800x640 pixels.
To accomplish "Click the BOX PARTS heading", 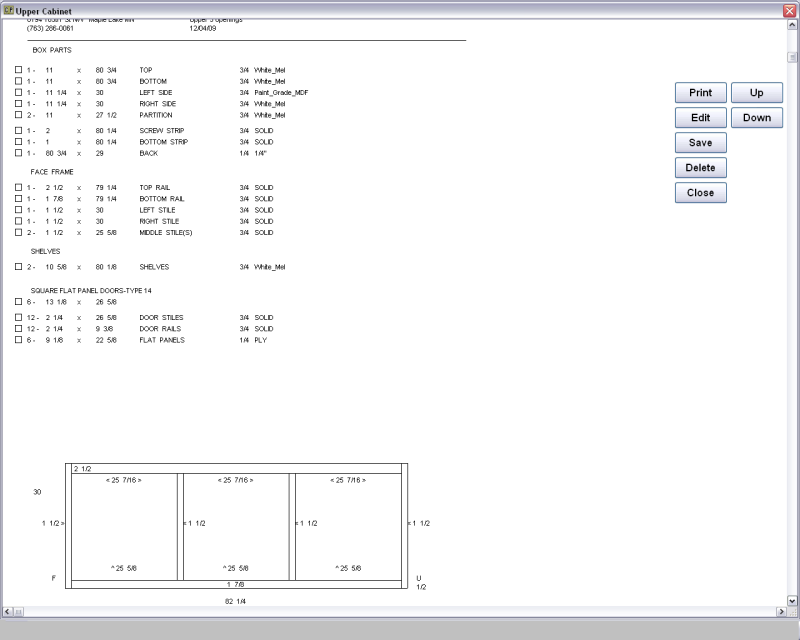I will [52, 50].
